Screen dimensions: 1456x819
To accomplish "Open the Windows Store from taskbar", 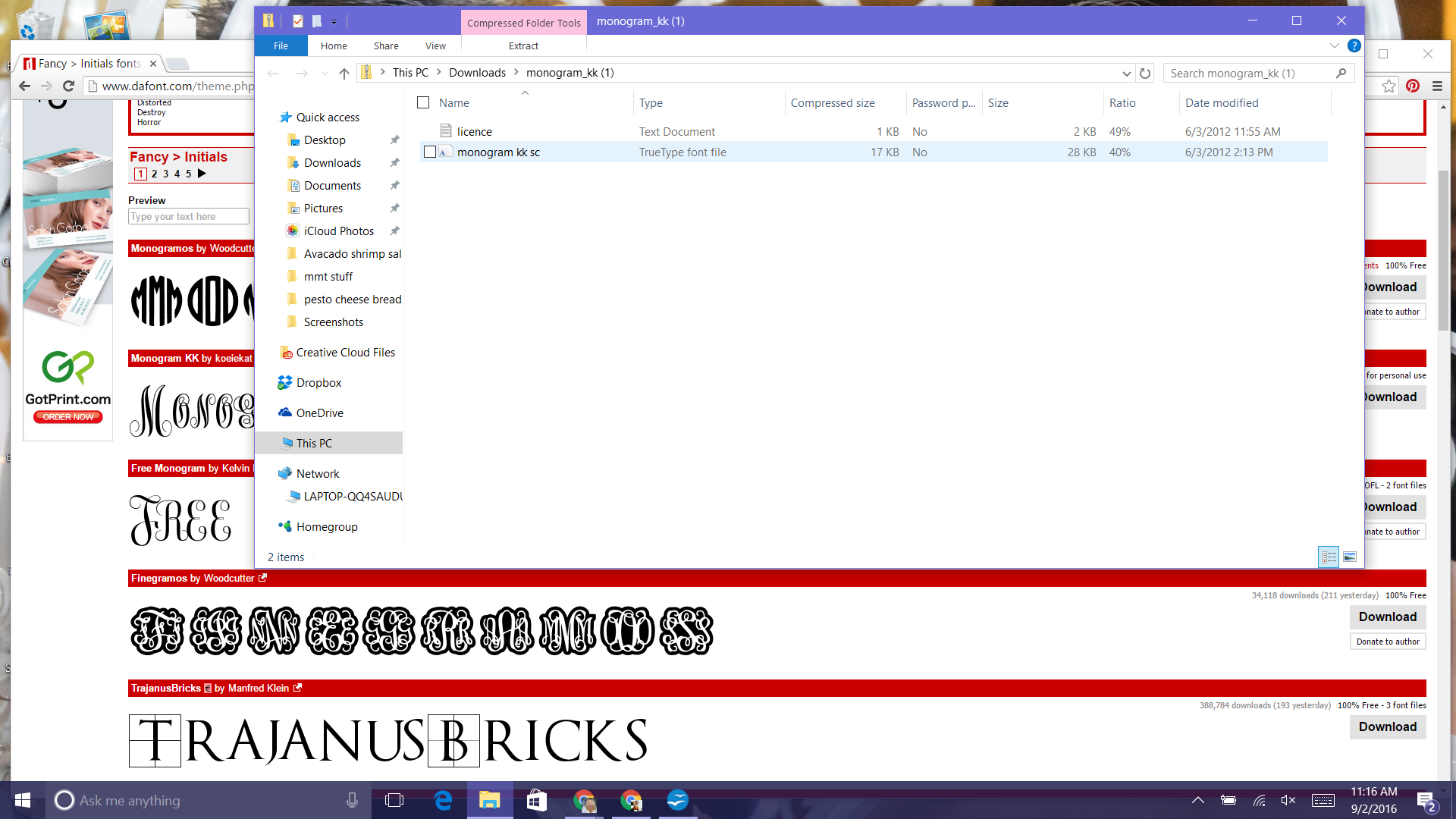I will point(537,800).
